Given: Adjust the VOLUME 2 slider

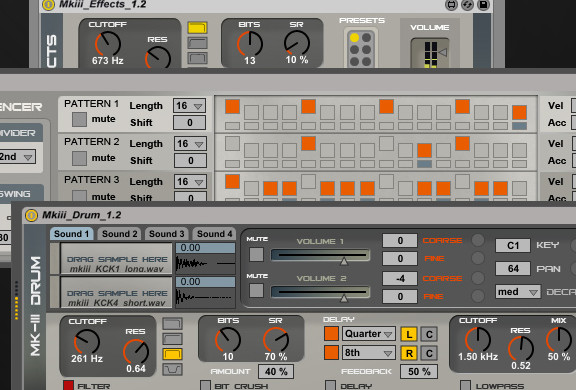Looking at the screenshot, I should (x=320, y=293).
